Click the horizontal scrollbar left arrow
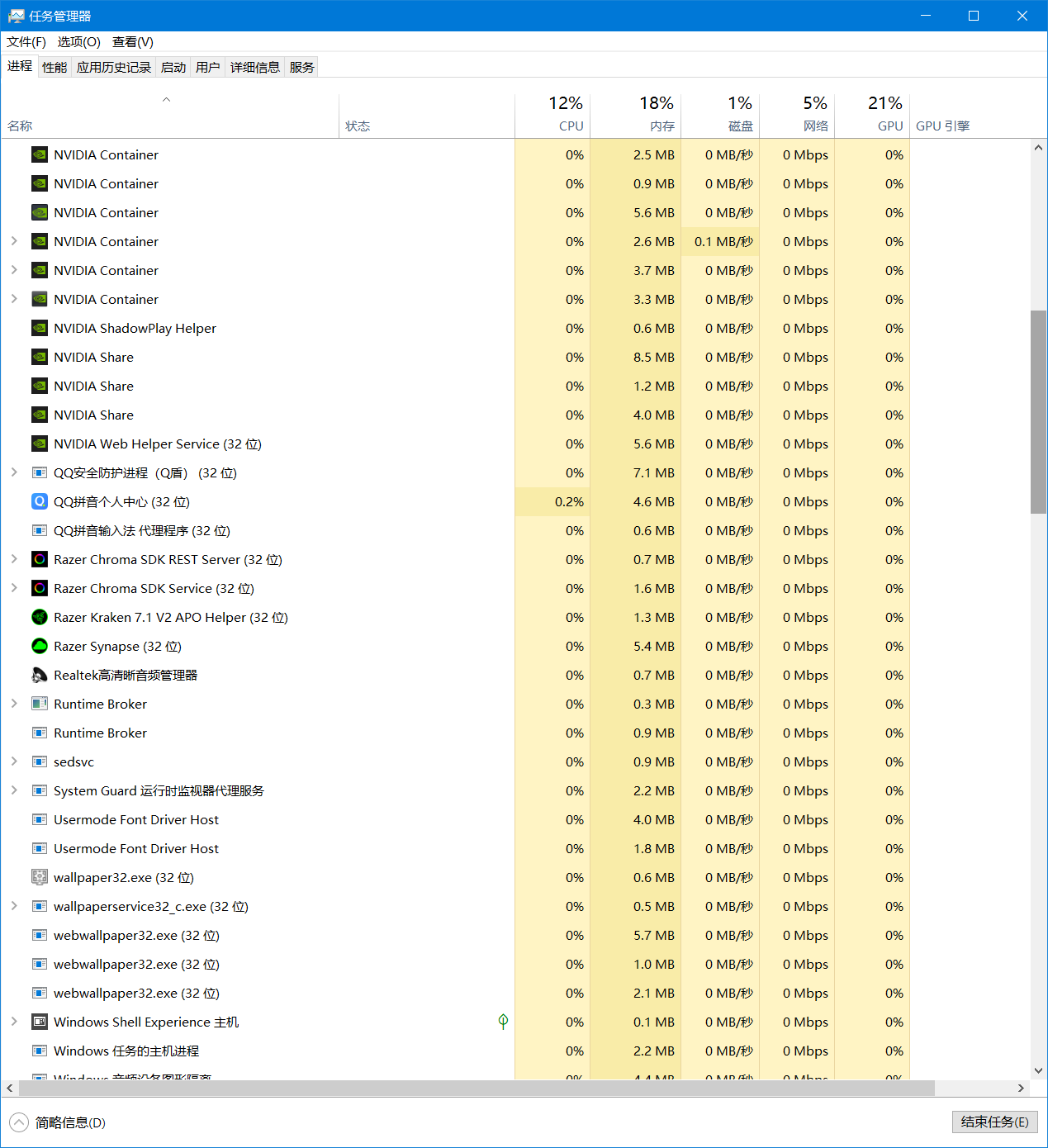 (10, 1088)
